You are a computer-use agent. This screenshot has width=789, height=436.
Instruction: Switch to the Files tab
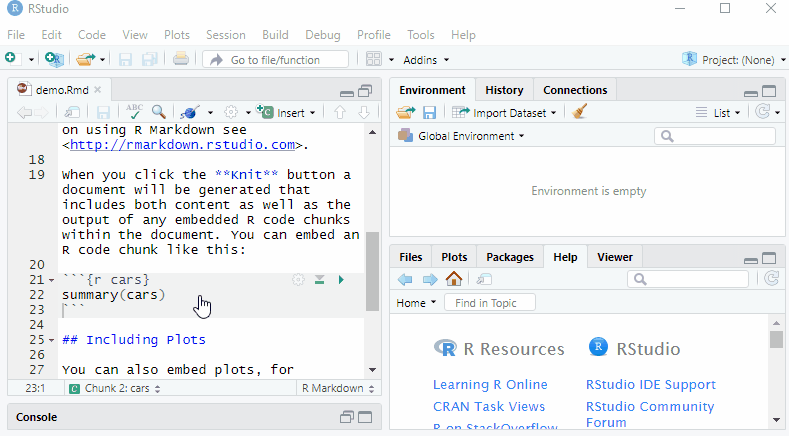click(411, 257)
